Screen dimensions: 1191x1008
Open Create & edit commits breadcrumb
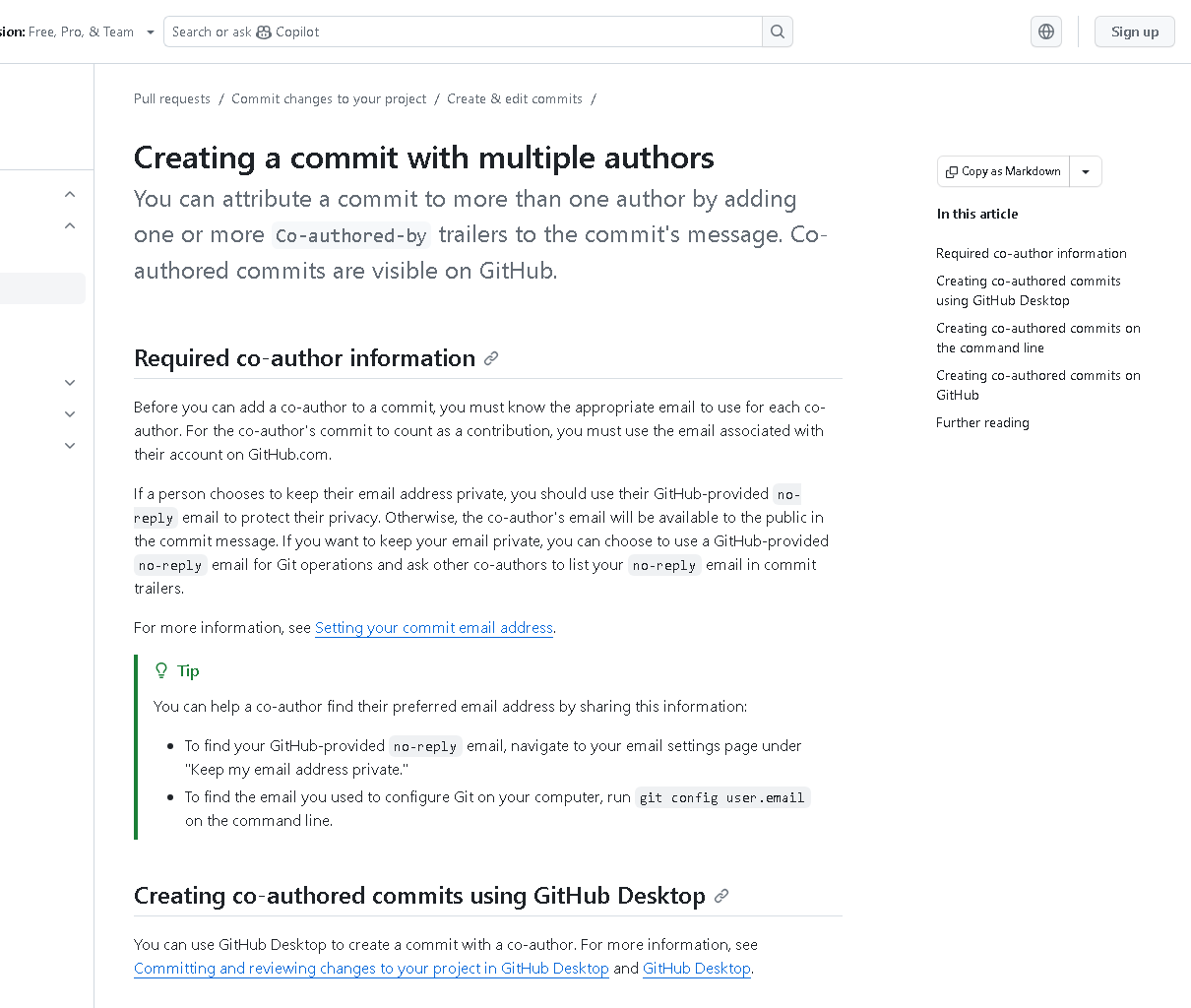pyautogui.click(x=515, y=98)
